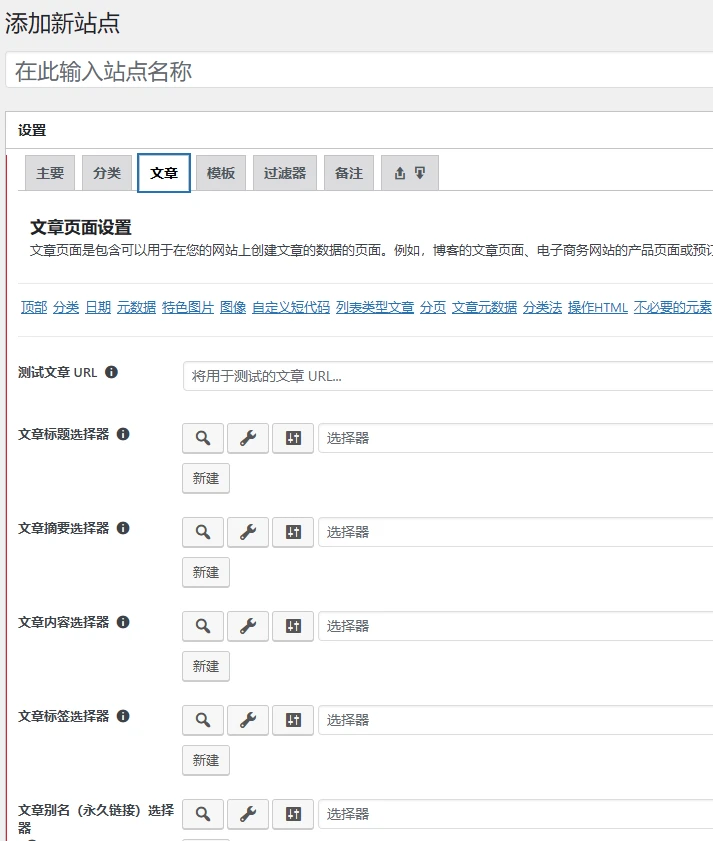Click options box icon for 文章标题选择器
The width and height of the screenshot is (713, 841).
click(x=293, y=438)
